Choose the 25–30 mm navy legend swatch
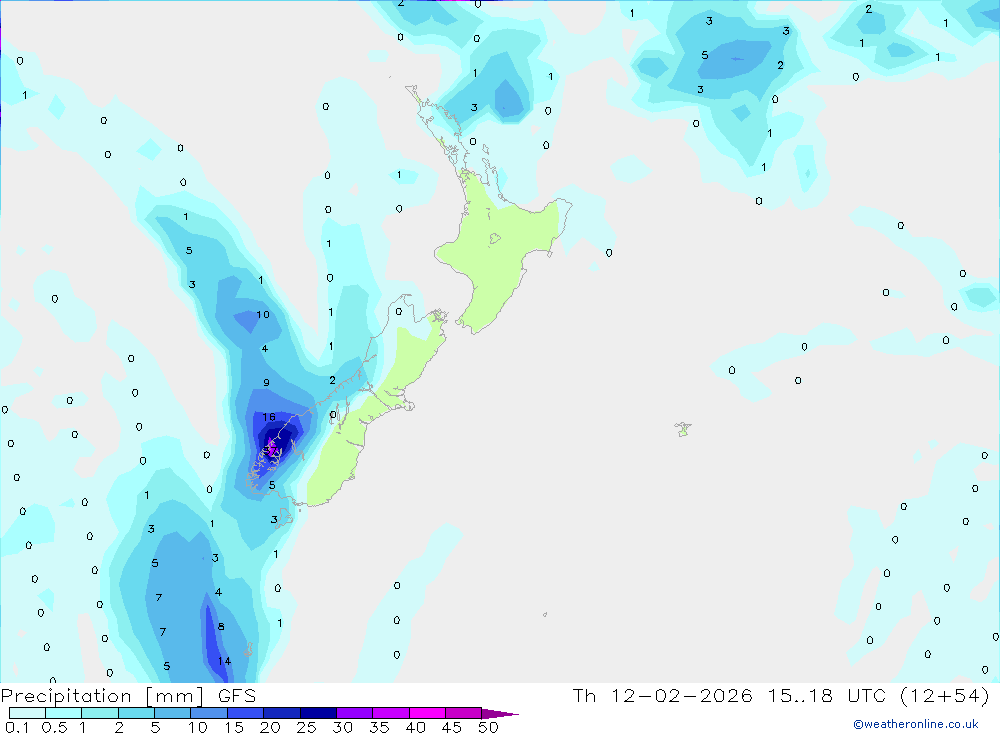Screen dimensions: 1000x733 [x=318, y=713]
